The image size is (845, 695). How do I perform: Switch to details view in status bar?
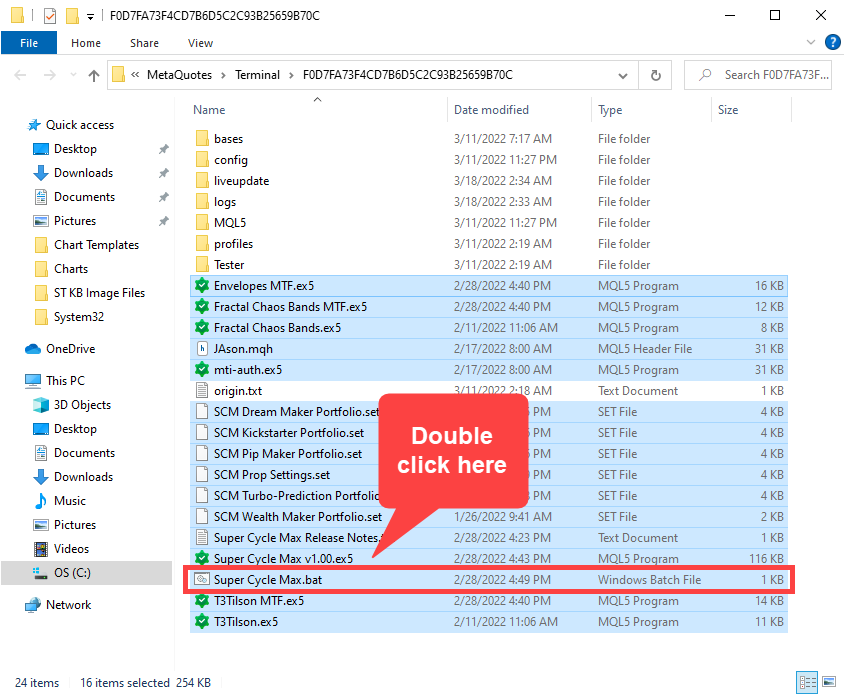coord(807,683)
